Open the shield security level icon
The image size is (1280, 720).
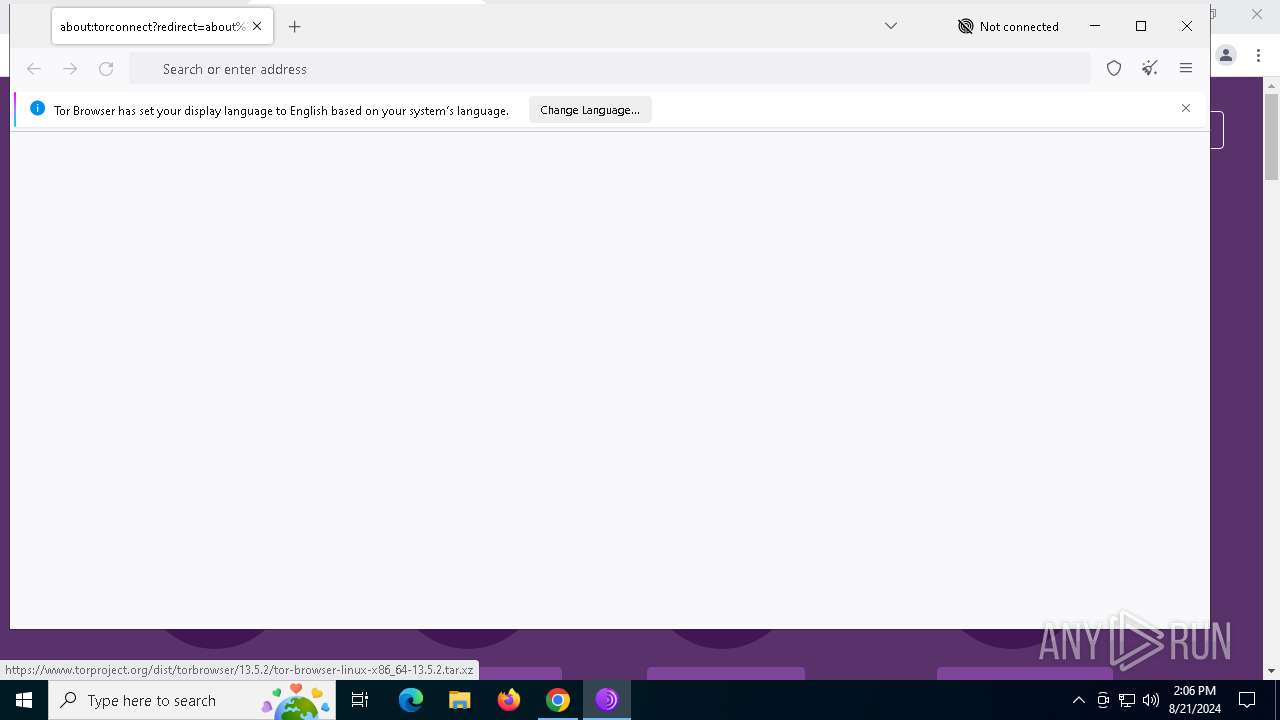[x=1114, y=69]
